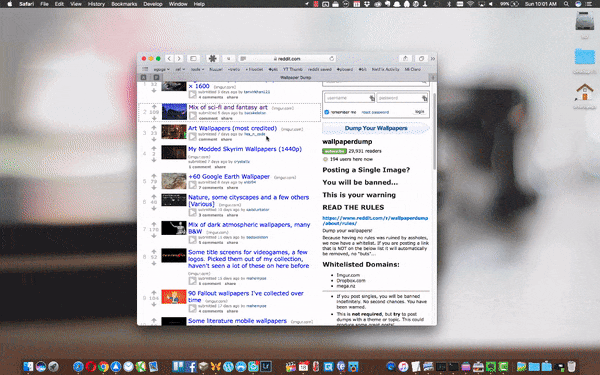
Task: Downvote 'Mix of sci-fi and fantasy art' post
Action: (x=154, y=118)
